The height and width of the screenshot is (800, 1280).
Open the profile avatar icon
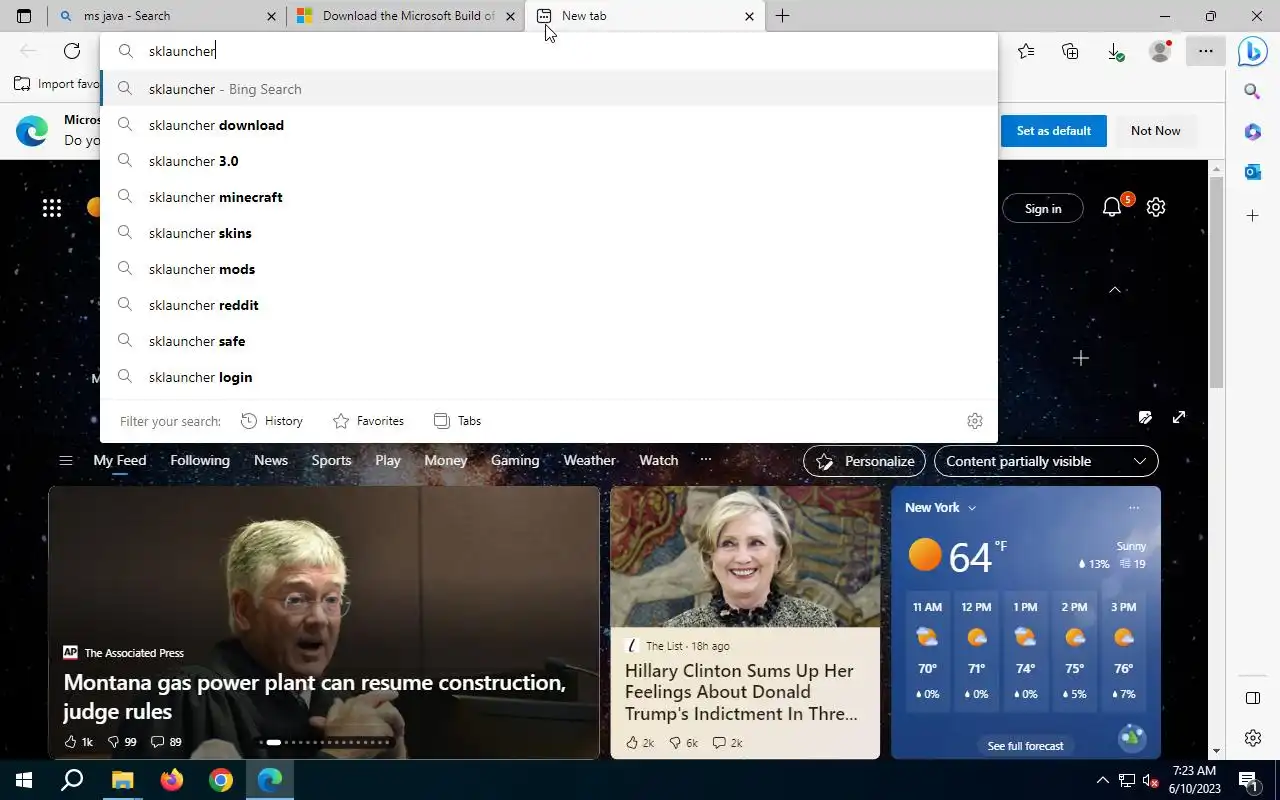[x=1160, y=51]
